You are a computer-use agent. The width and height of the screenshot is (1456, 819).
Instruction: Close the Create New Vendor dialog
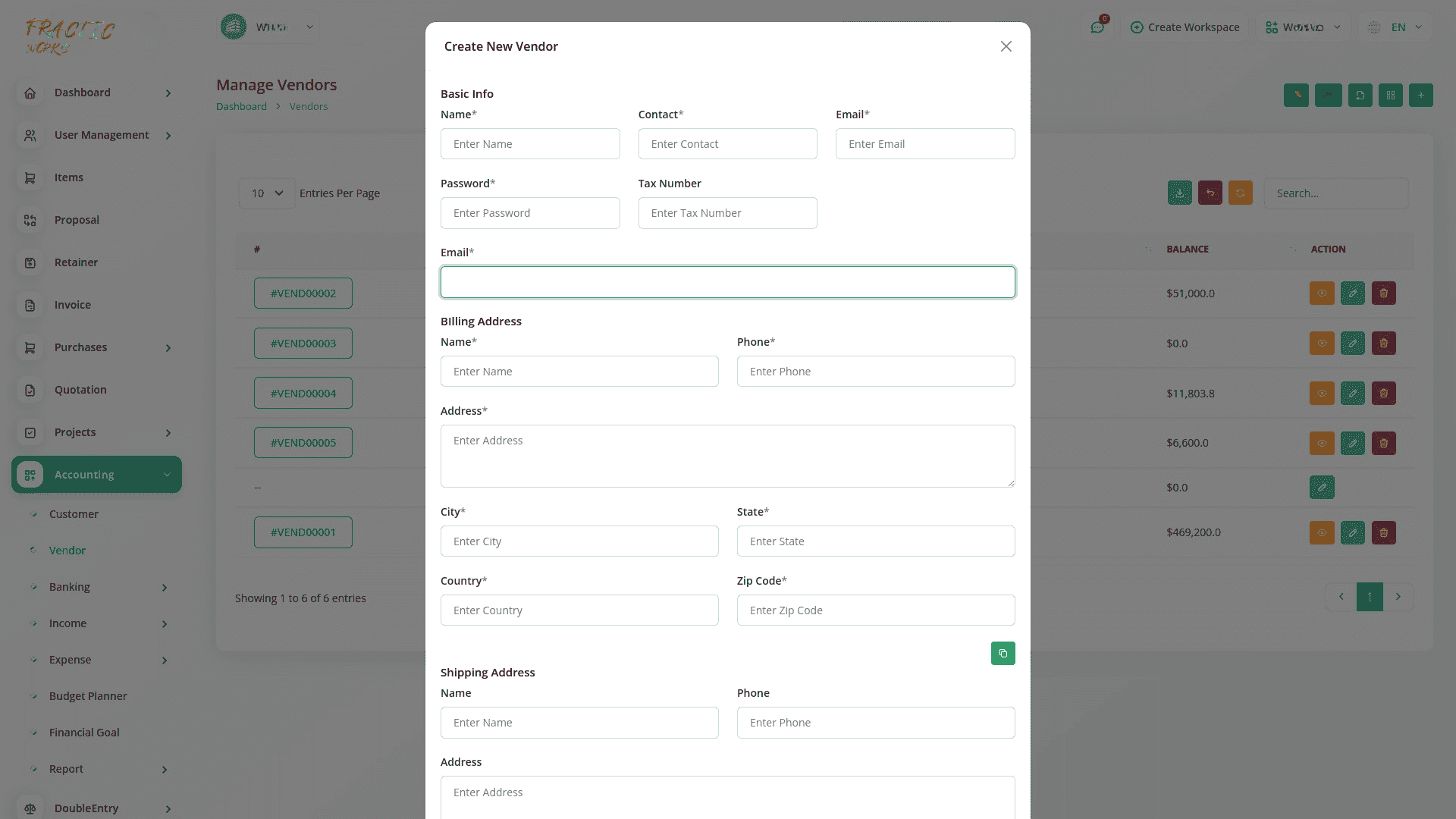1006,46
